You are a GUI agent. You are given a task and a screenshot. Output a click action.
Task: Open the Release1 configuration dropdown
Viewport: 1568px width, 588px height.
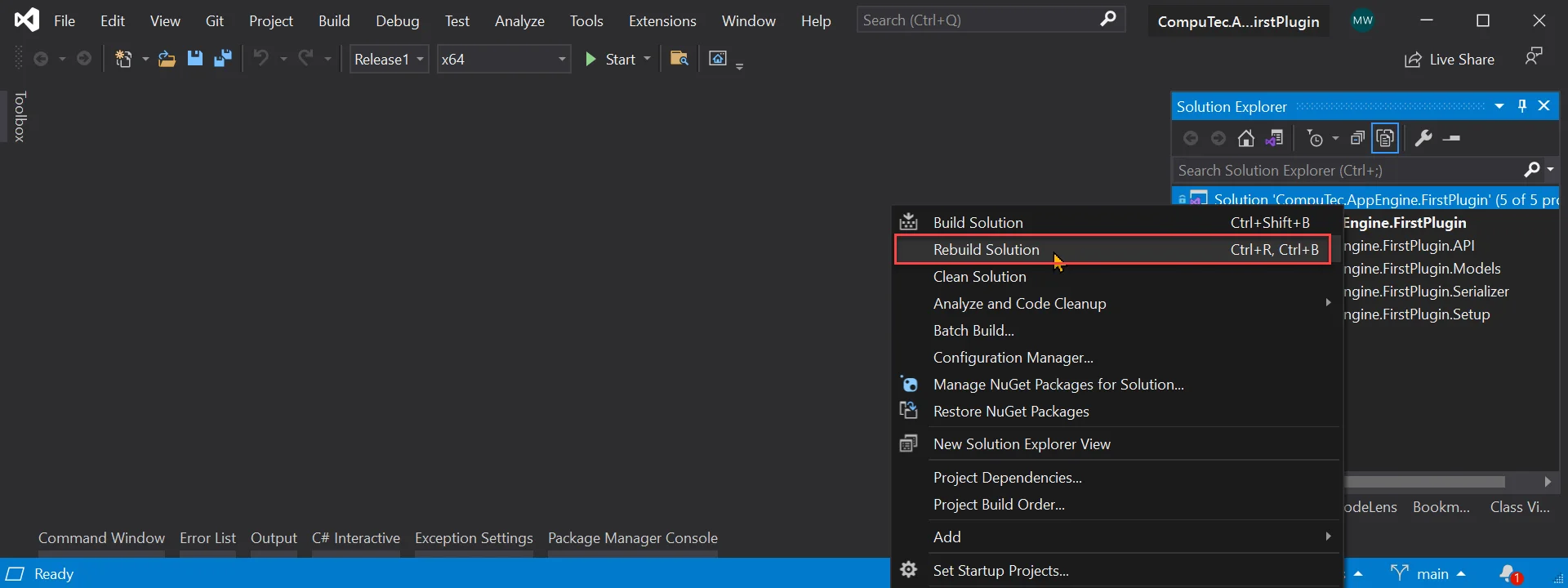pyautogui.click(x=389, y=60)
